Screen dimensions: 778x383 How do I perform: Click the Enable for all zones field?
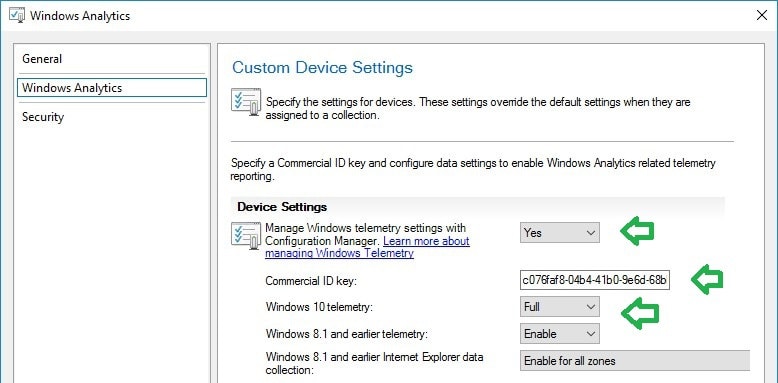(635, 361)
